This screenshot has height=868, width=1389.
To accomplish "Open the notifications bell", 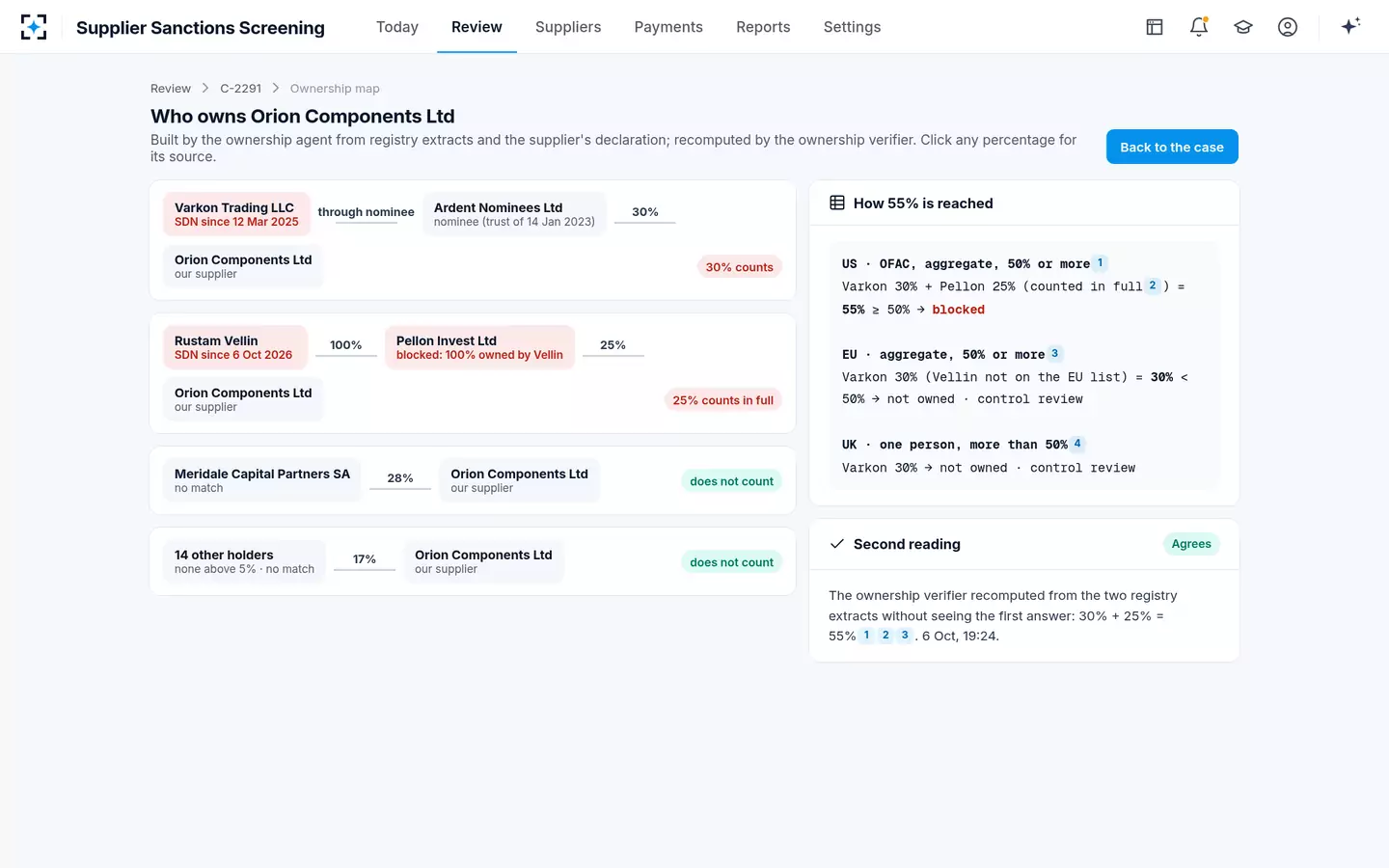I will click(1199, 27).
